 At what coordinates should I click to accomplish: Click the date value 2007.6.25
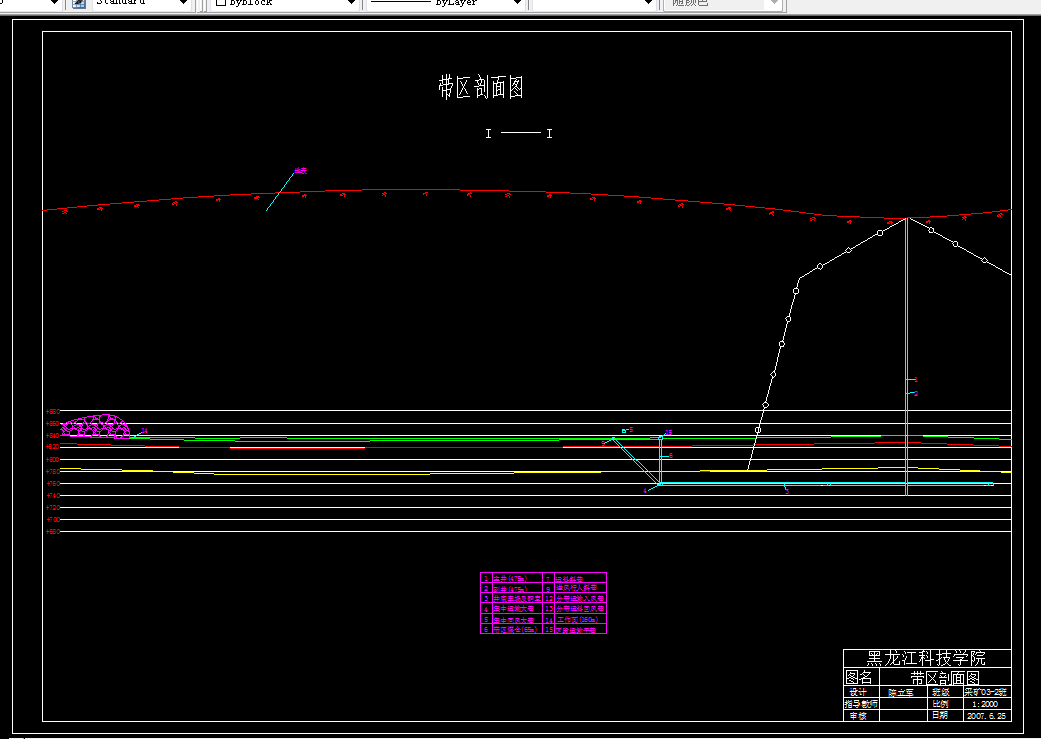coord(986,716)
